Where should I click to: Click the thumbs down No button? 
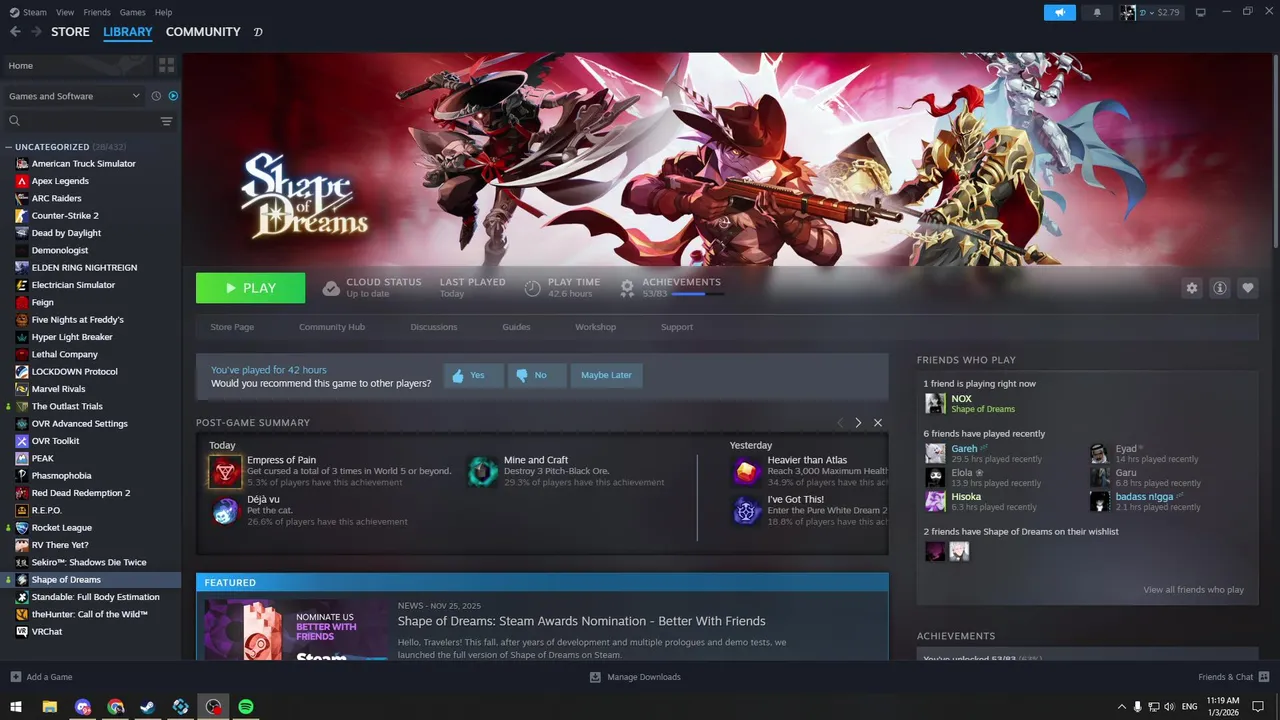tap(537, 375)
